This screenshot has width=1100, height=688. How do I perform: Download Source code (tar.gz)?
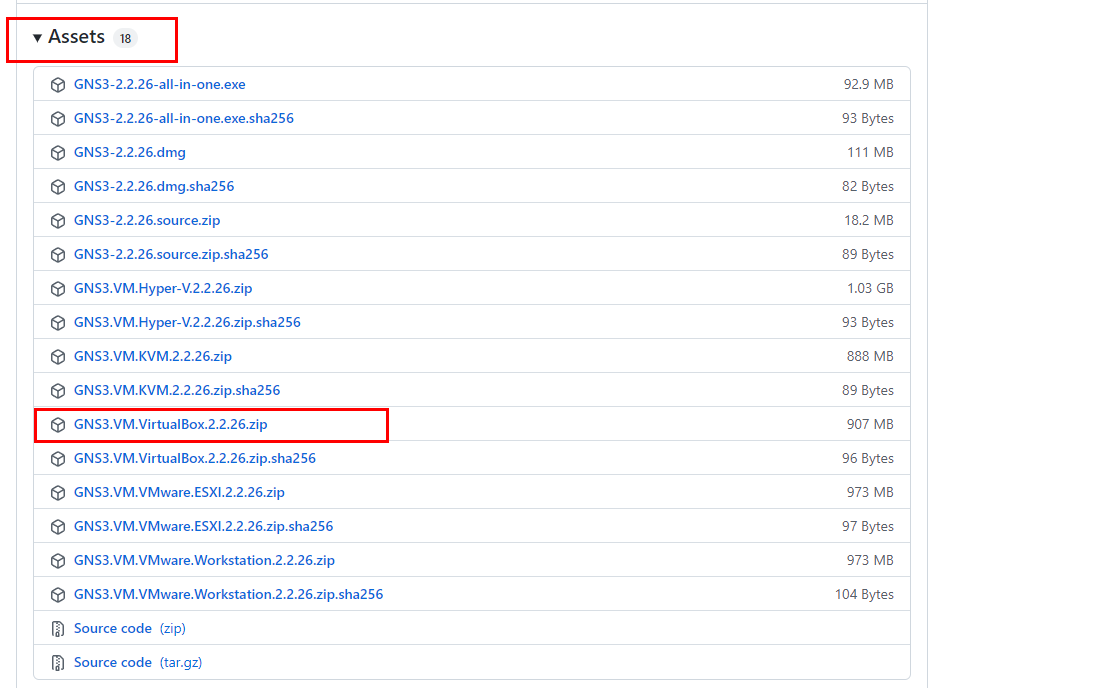click(x=138, y=663)
